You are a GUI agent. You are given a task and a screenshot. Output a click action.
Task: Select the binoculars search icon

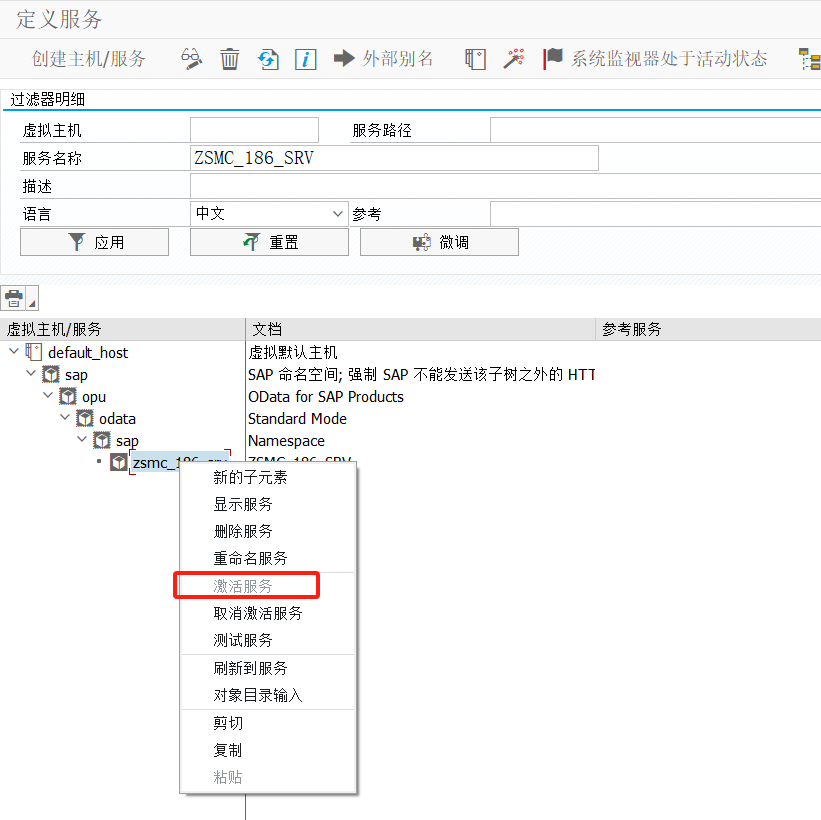[x=190, y=59]
